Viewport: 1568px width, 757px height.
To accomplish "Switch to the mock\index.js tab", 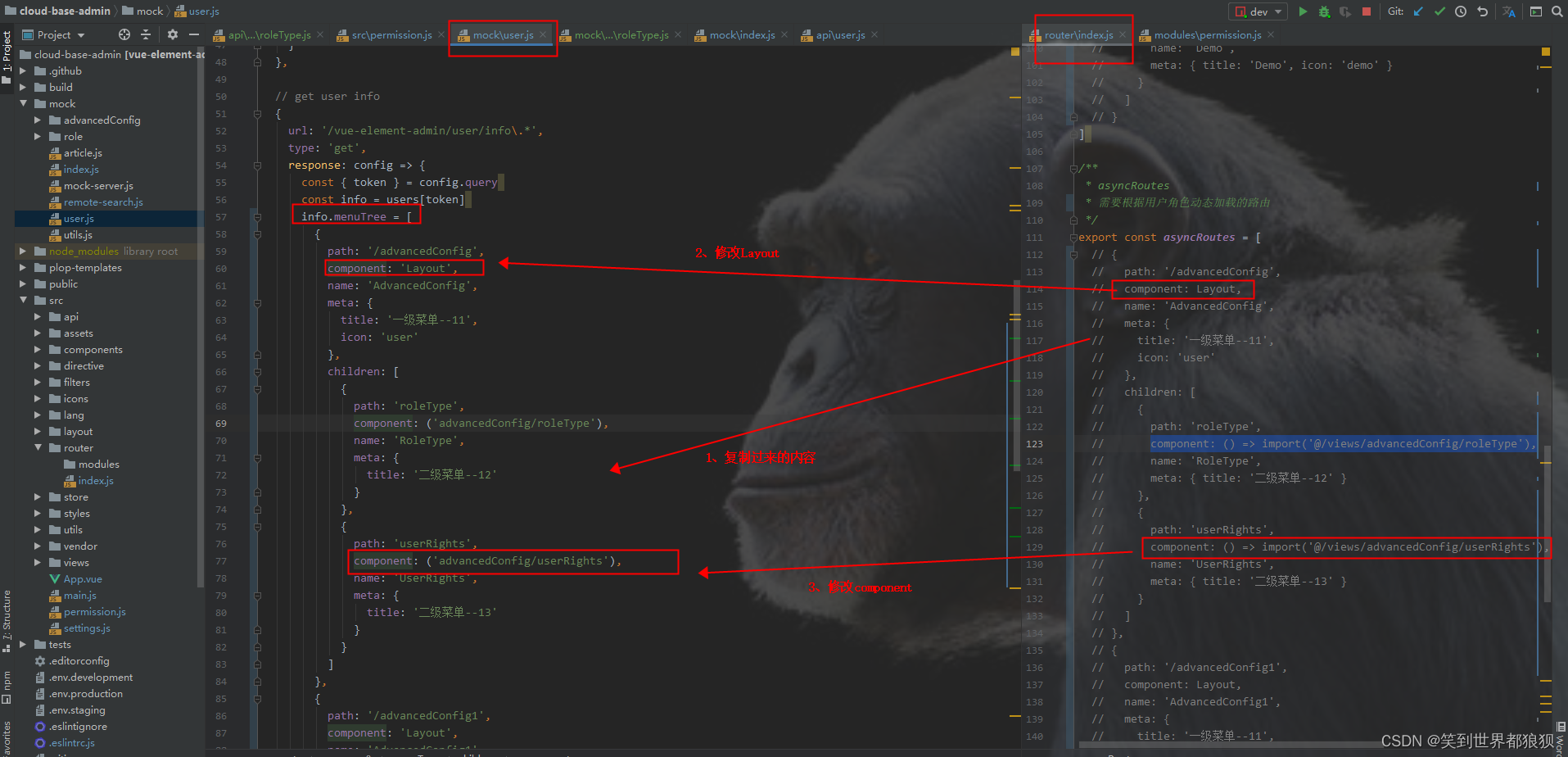I will coord(742,35).
